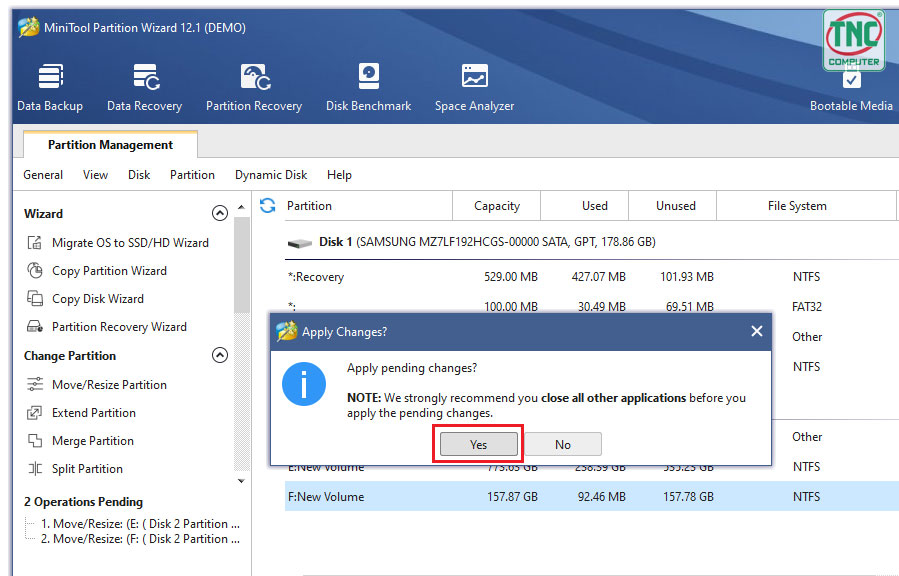Choose Migrate OS to SSD/HD Wizard
Screen dimensions: 899x576
pos(130,242)
